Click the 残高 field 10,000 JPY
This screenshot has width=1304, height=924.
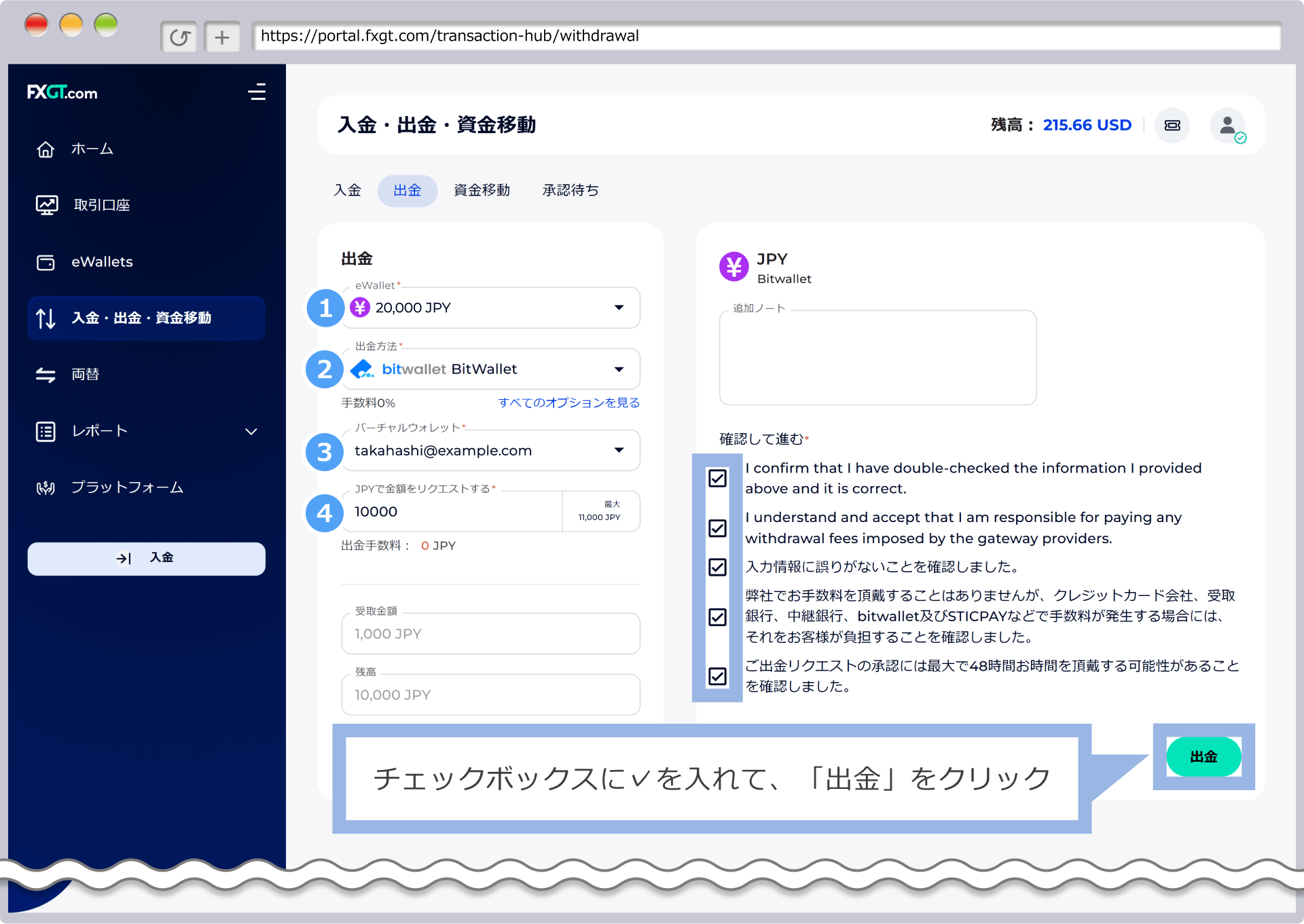coord(491,695)
